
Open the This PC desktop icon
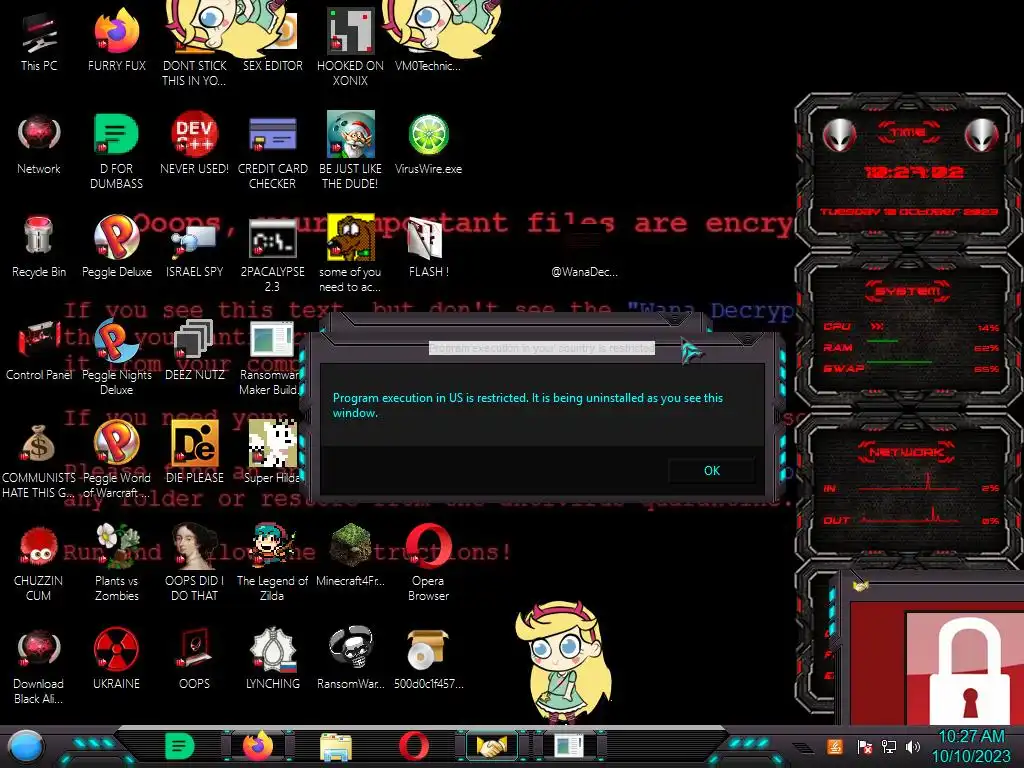[39, 41]
